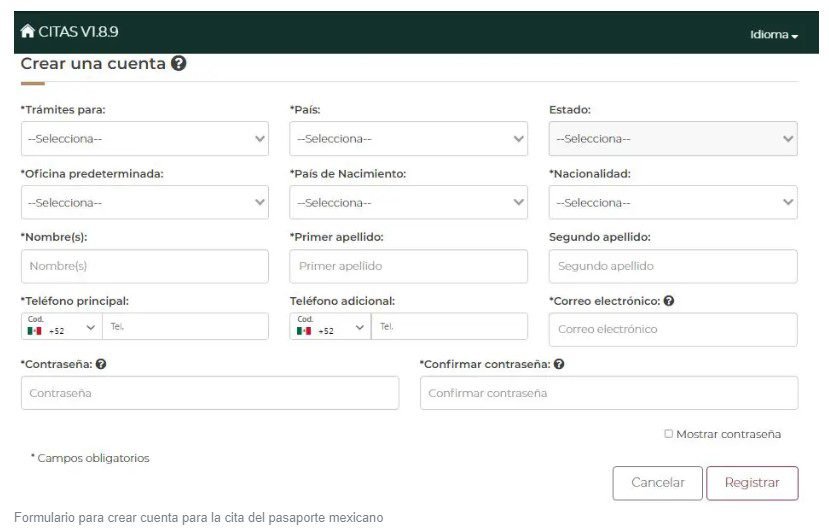Click the Registrar button

point(752,483)
